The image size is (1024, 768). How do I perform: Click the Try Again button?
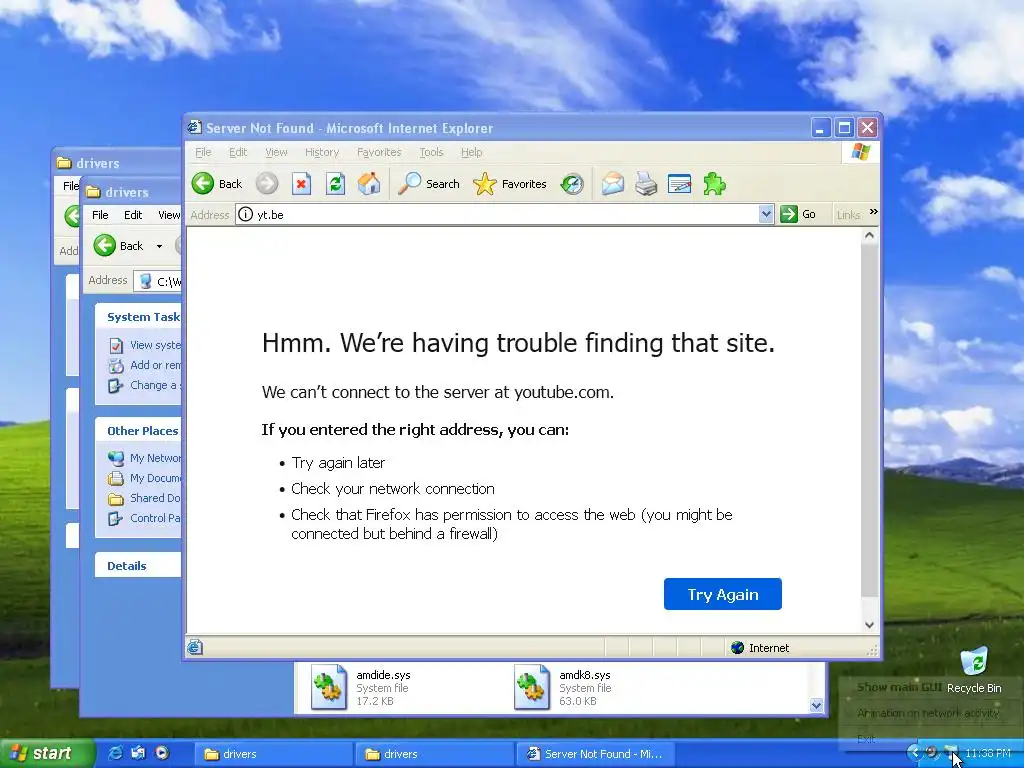coord(722,594)
